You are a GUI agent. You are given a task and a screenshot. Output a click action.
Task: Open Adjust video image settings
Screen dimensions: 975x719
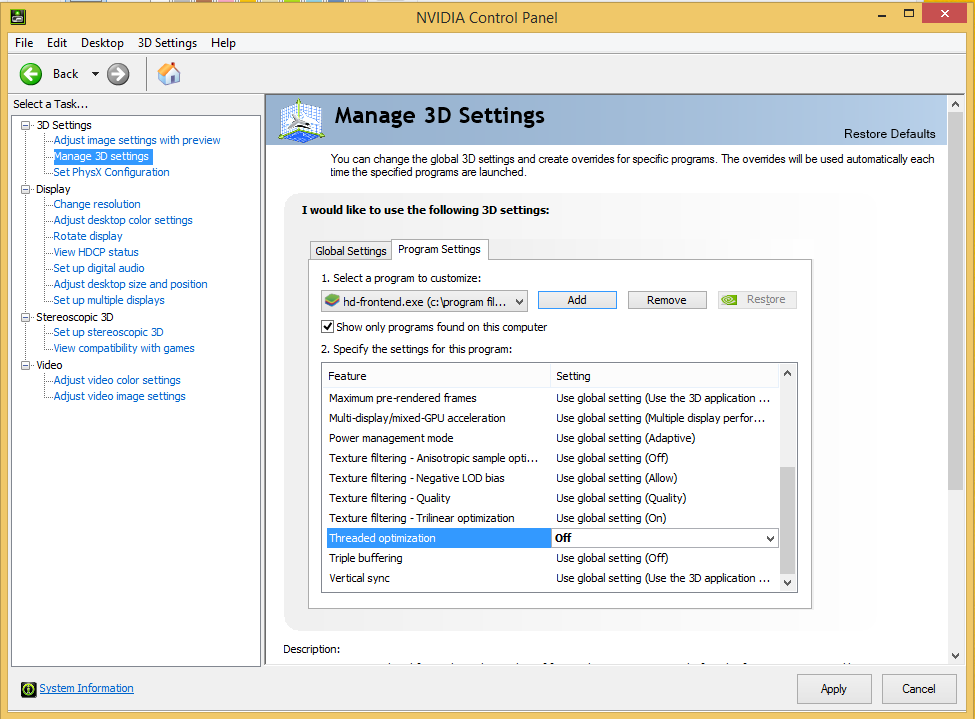(x=119, y=396)
